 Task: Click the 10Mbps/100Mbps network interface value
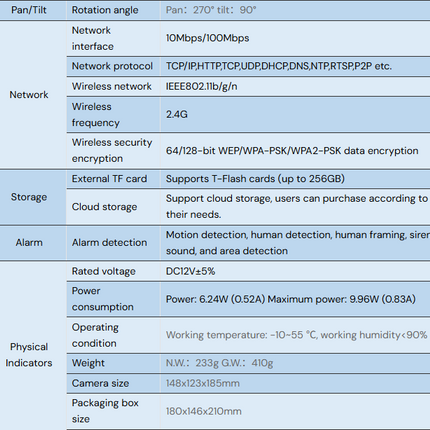[x=207, y=38]
